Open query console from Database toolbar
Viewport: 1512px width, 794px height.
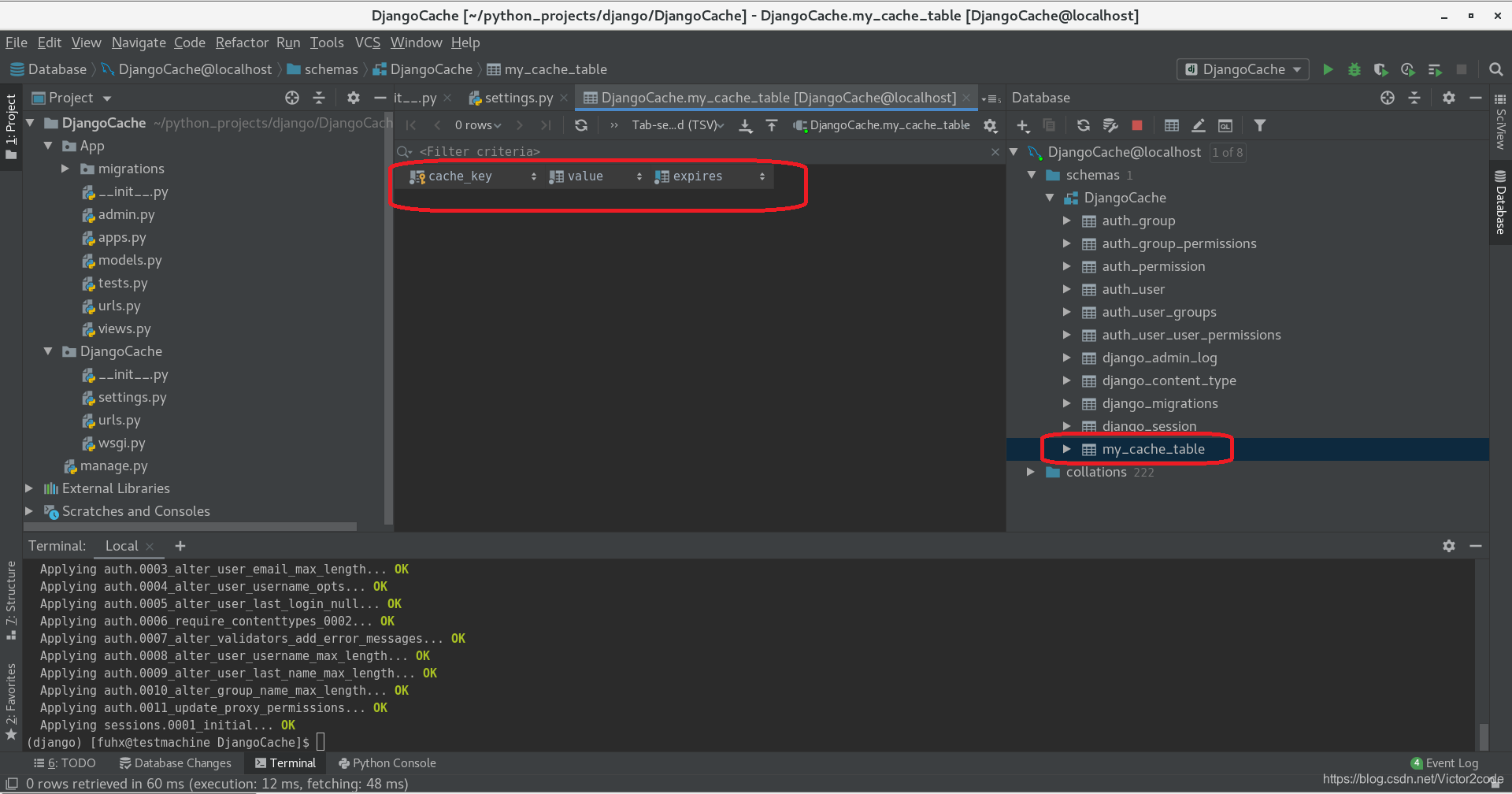[1225, 125]
